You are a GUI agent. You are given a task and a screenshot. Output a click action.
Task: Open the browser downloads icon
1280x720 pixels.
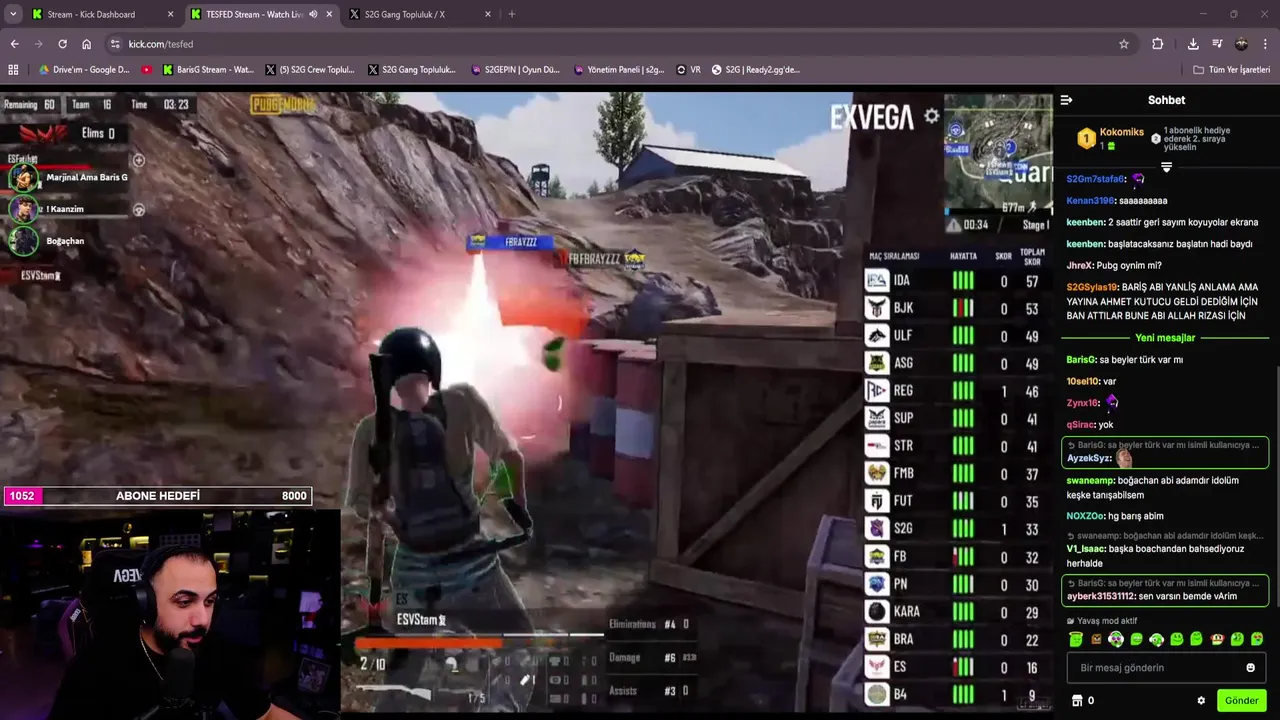(1193, 44)
